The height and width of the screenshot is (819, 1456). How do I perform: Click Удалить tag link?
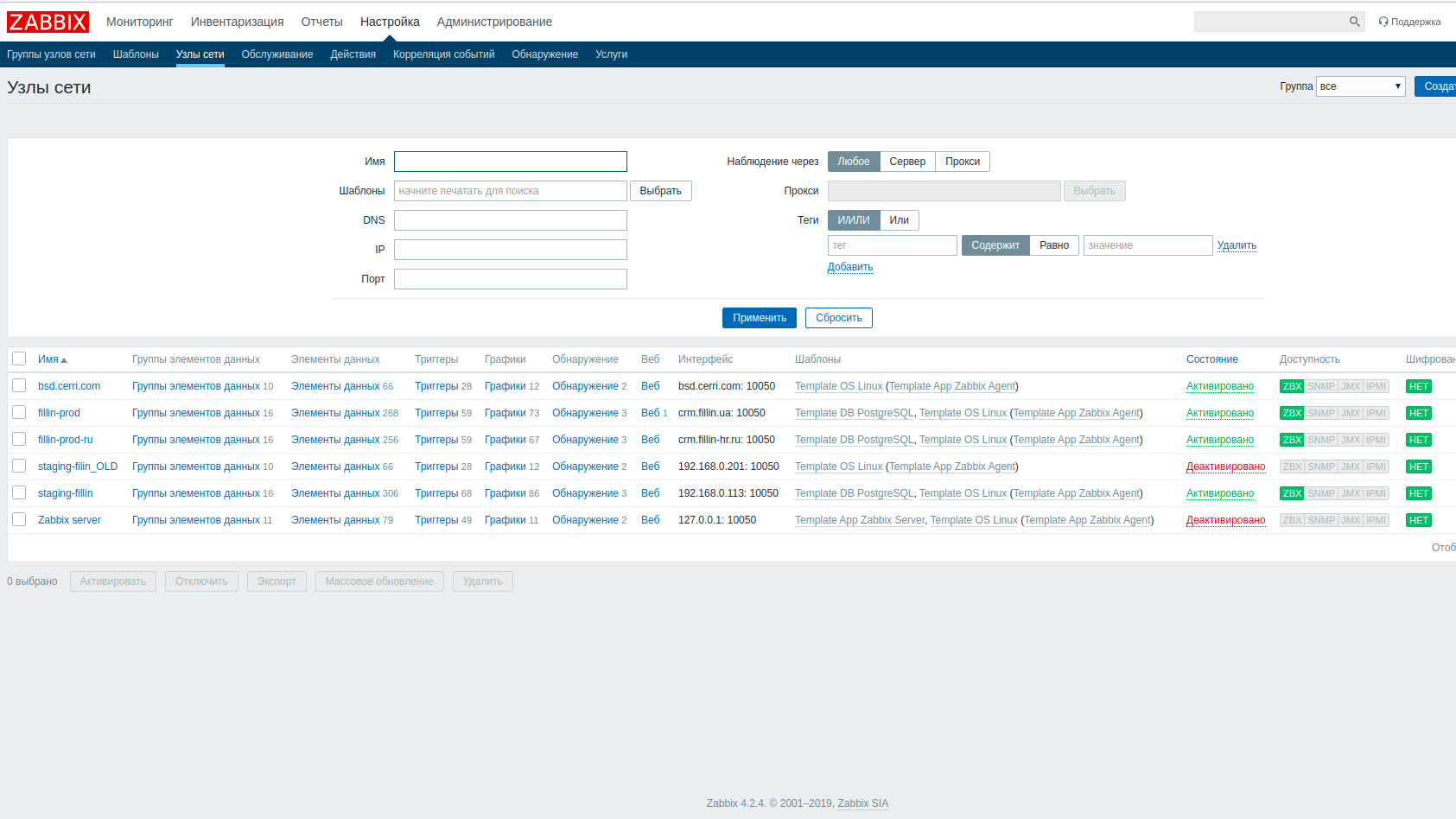[x=1237, y=245]
